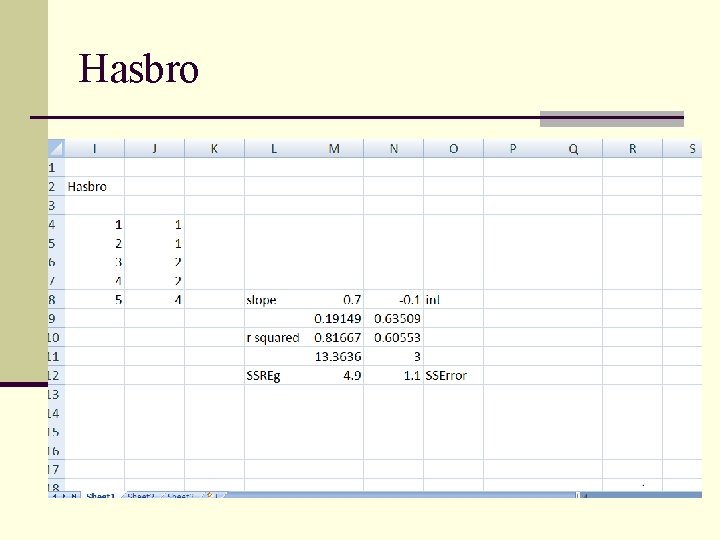The height and width of the screenshot is (540, 720).
Task: Select row 8 header
Action: click(x=56, y=299)
